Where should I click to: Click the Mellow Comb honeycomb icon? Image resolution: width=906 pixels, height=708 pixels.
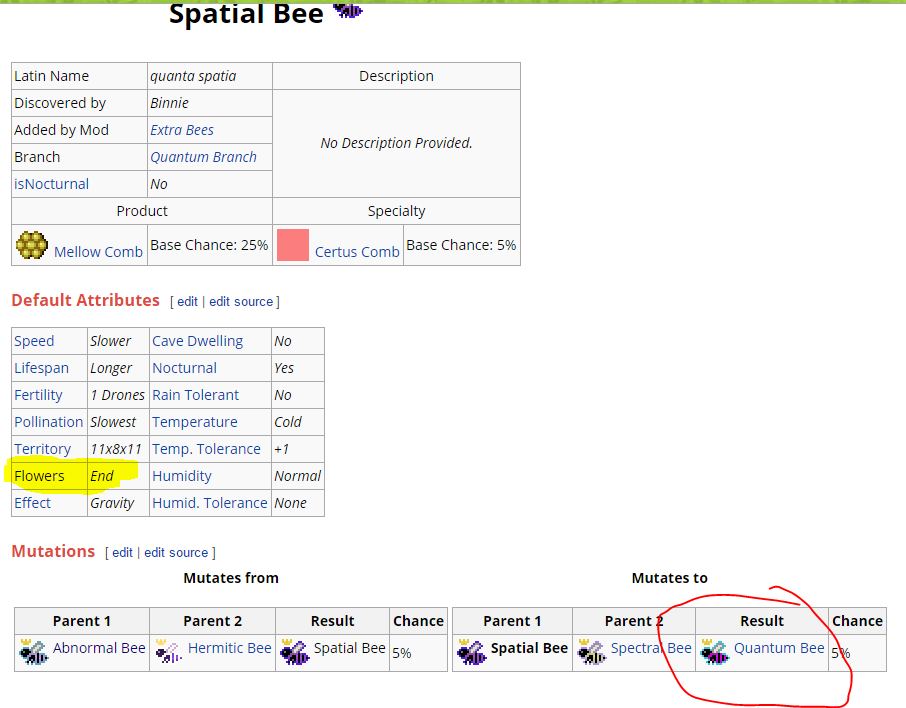(32, 245)
